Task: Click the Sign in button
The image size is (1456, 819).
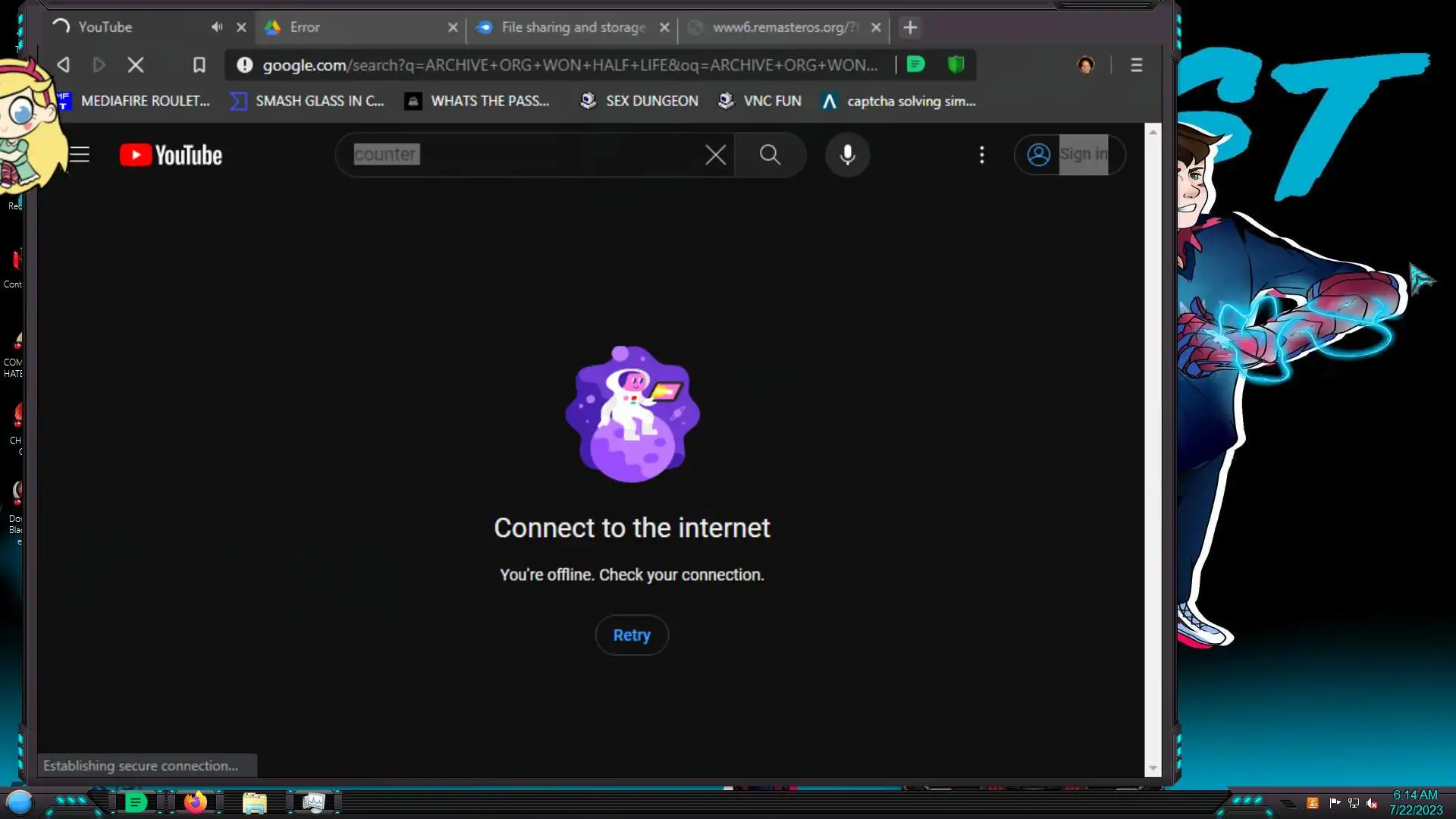Action: click(1069, 155)
